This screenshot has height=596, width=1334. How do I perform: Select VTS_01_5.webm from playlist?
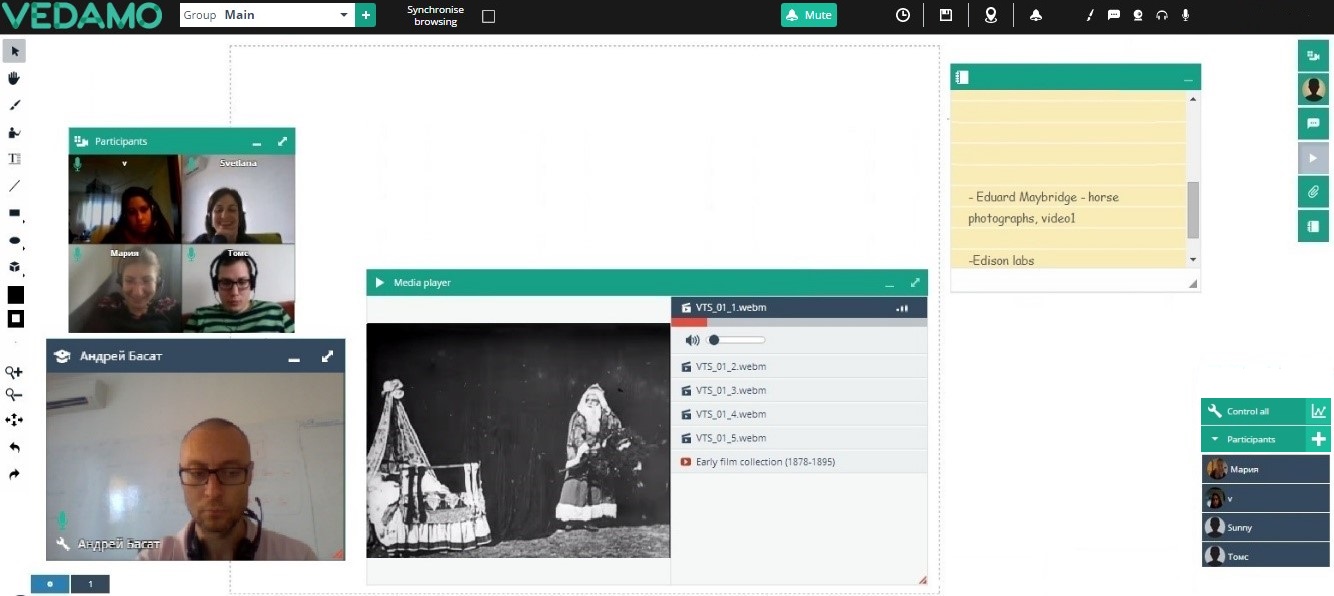click(799, 438)
